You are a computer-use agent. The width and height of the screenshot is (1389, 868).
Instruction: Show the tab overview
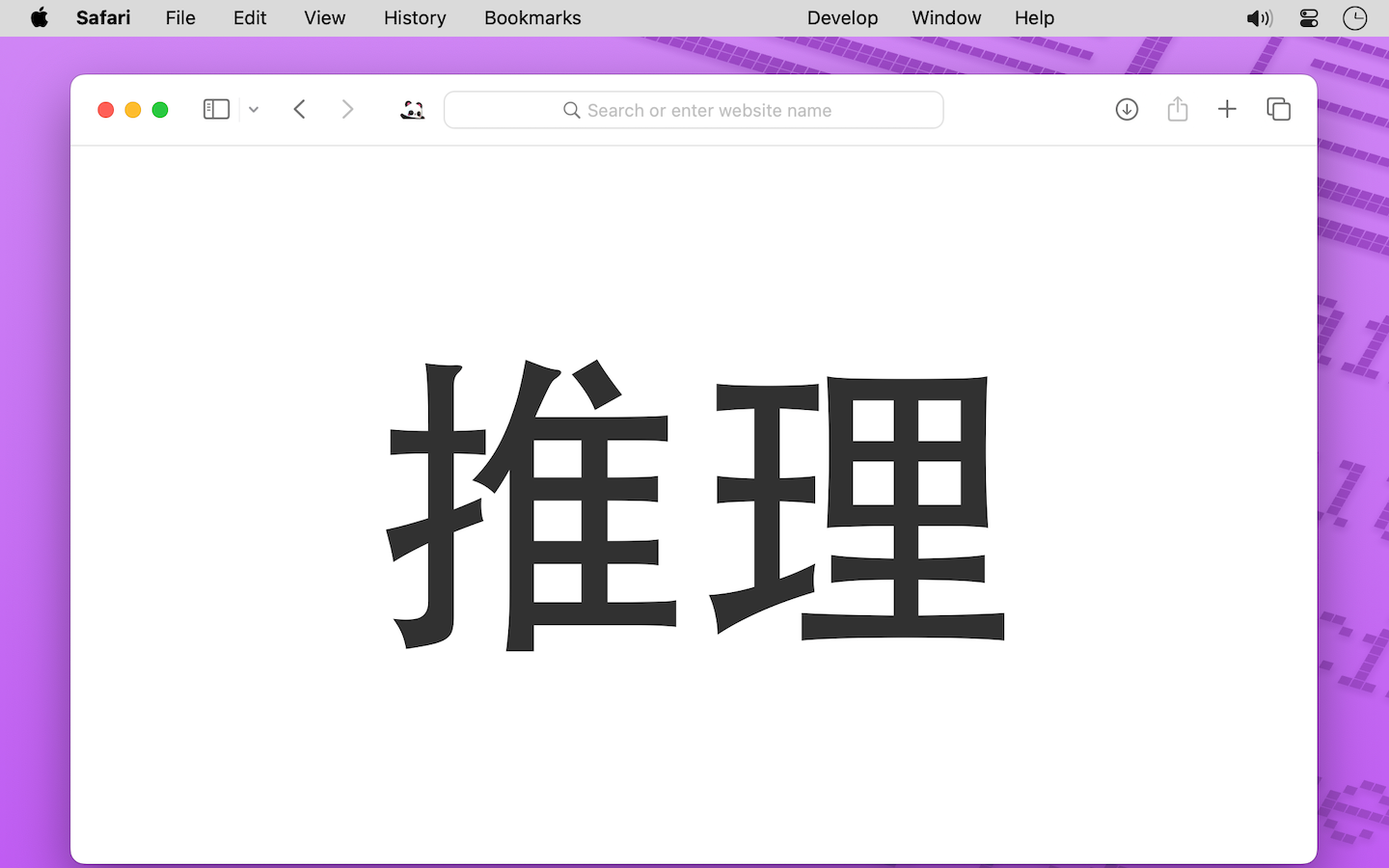(x=1278, y=109)
